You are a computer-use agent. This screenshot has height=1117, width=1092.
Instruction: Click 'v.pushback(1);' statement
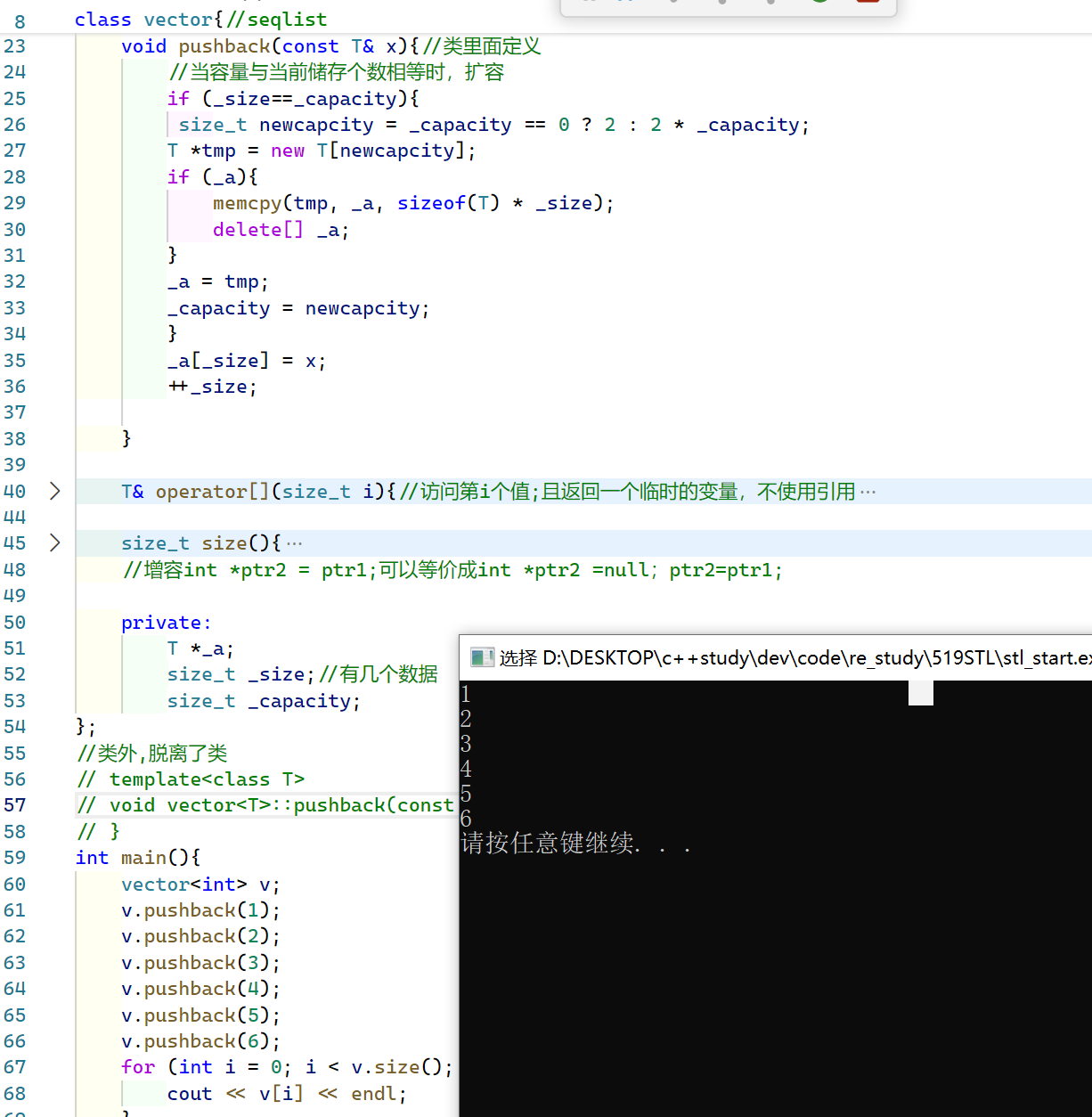tap(200, 910)
